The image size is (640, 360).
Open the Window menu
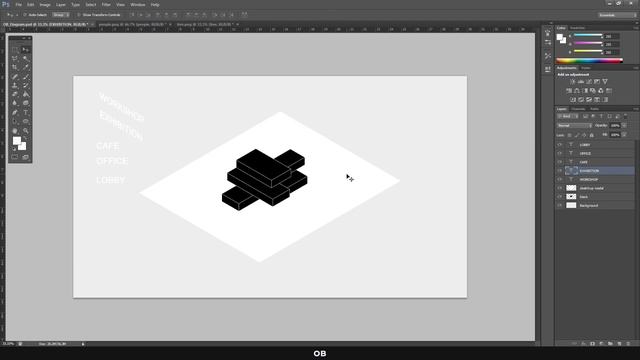138,4
